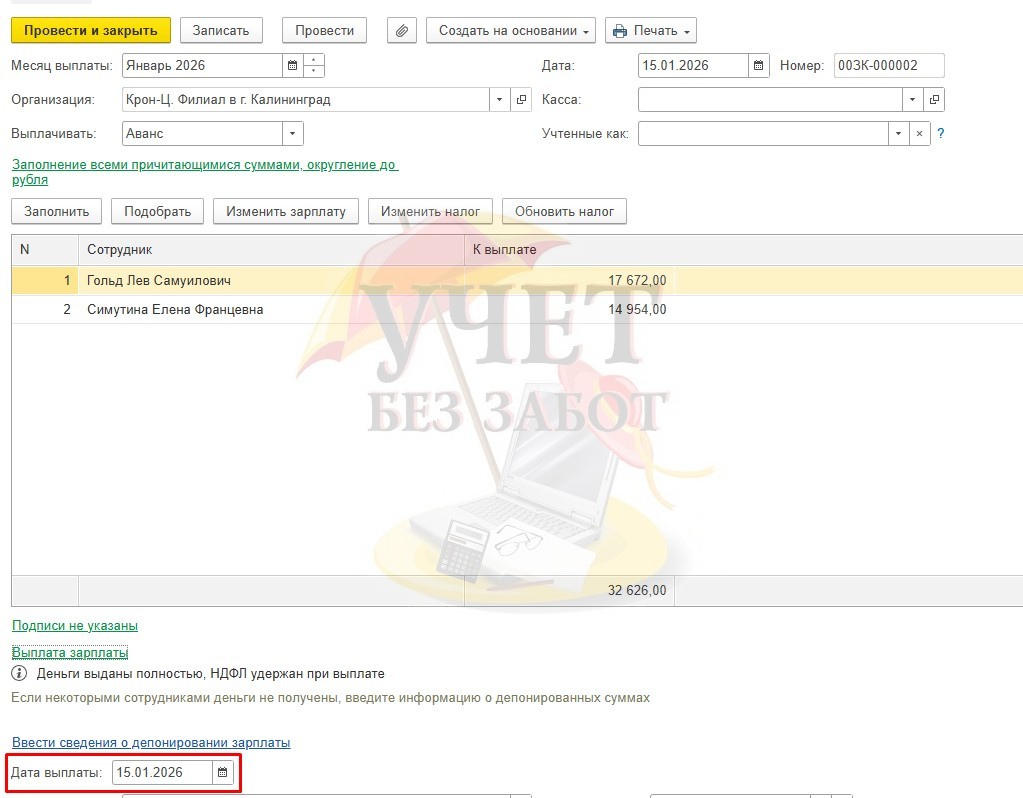Image resolution: width=1023 pixels, height=798 pixels.
Task: Click Ввести сведения о депонировании зарплаты link
Action: click(151, 743)
